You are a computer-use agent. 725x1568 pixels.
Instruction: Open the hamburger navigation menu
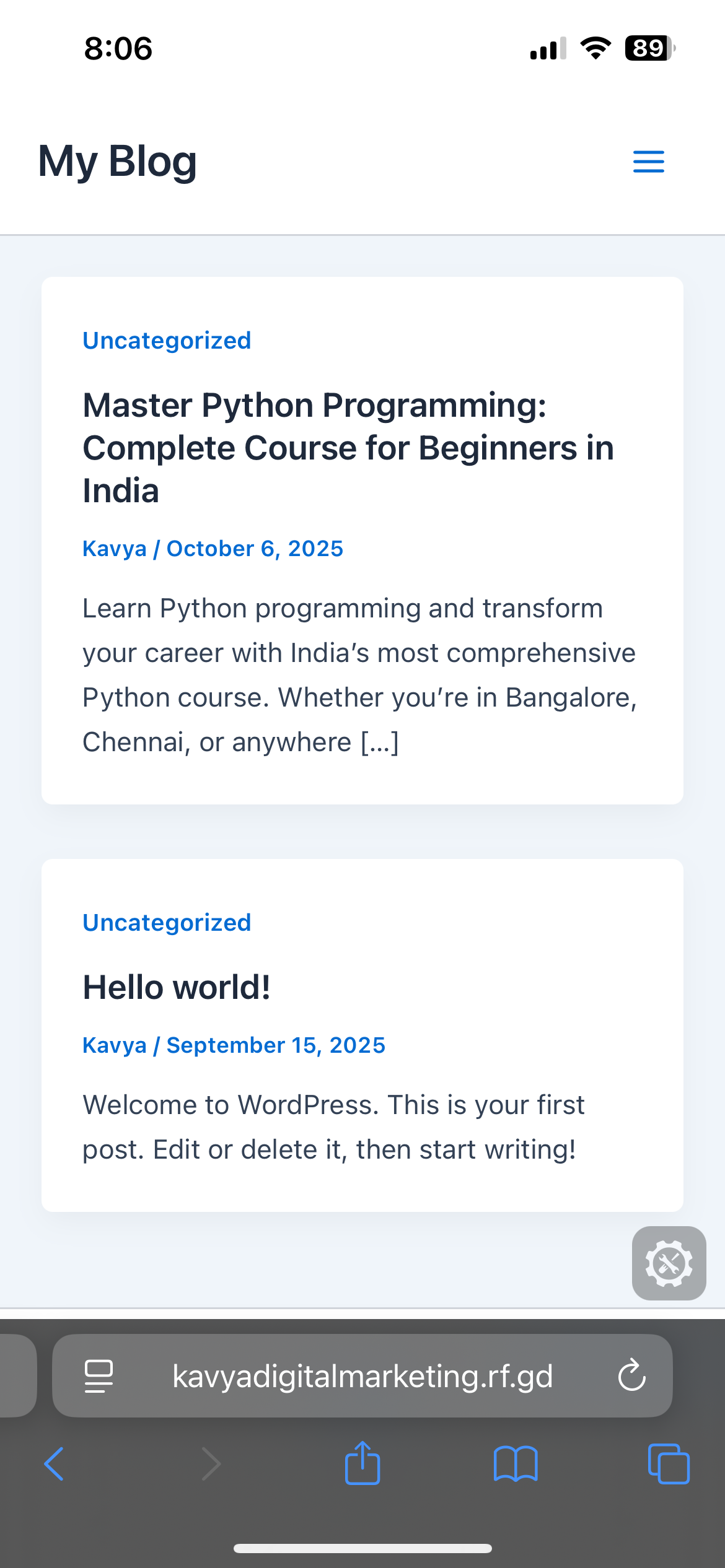[x=648, y=162]
